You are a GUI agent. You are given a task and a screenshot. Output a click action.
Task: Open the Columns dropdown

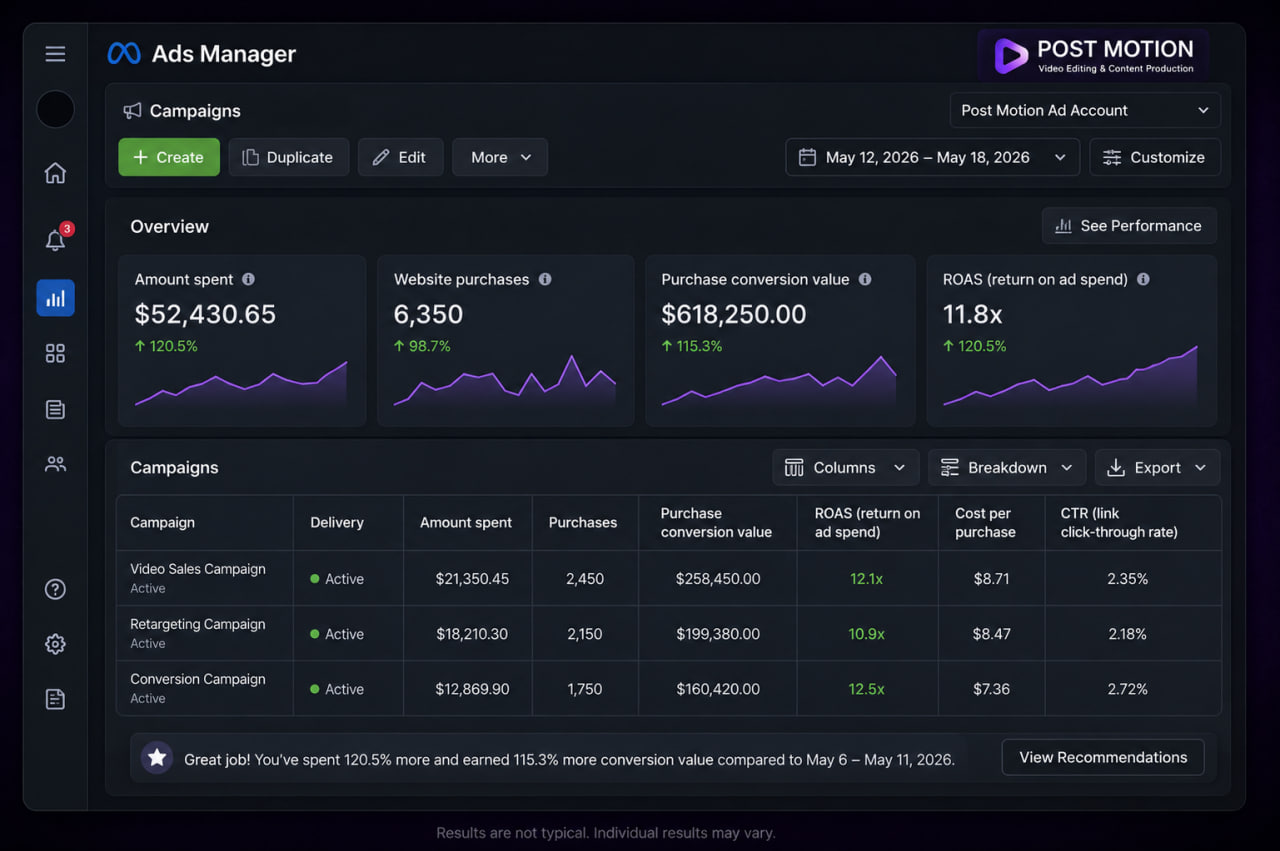point(845,467)
